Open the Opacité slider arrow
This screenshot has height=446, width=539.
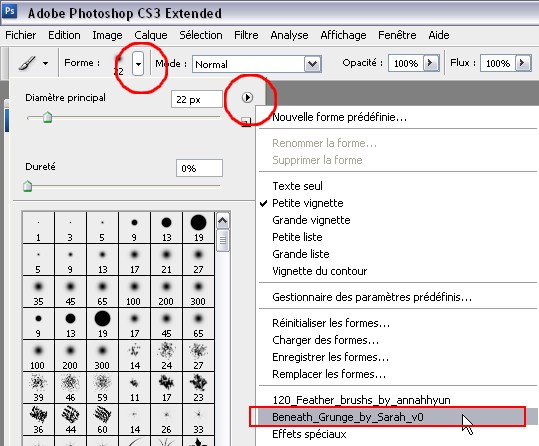click(431, 63)
